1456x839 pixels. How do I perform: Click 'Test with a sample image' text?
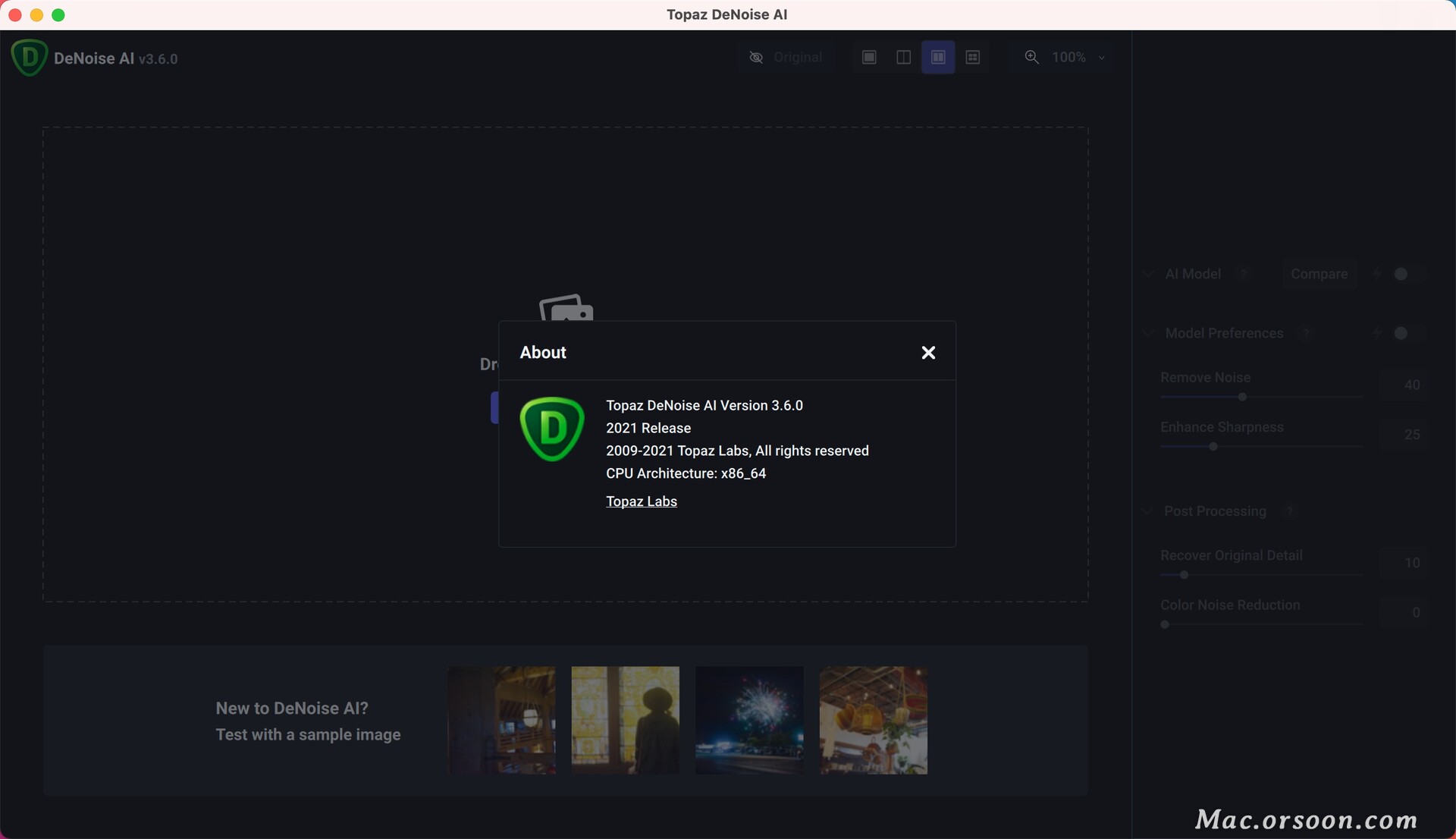click(x=308, y=734)
